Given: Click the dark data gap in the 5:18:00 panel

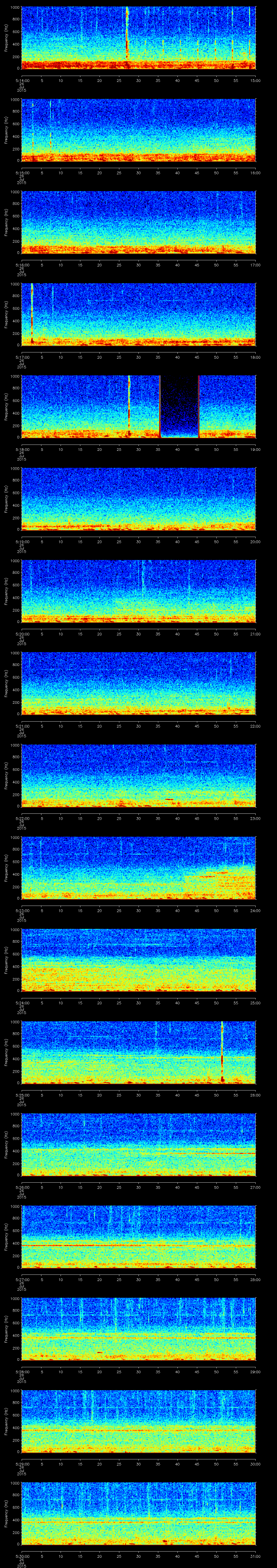Looking at the screenshot, I should point(179,407).
